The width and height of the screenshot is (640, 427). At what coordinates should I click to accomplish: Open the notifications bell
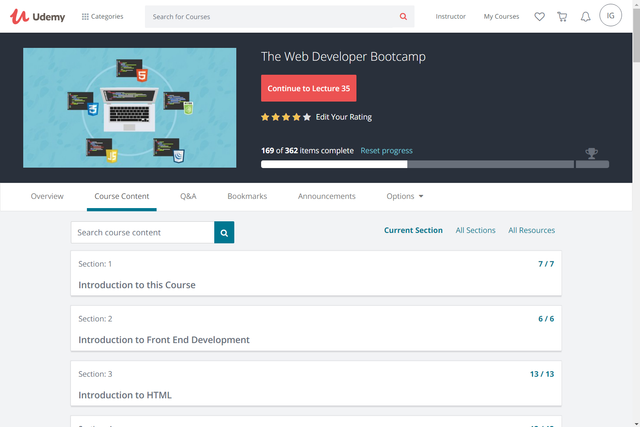(586, 17)
